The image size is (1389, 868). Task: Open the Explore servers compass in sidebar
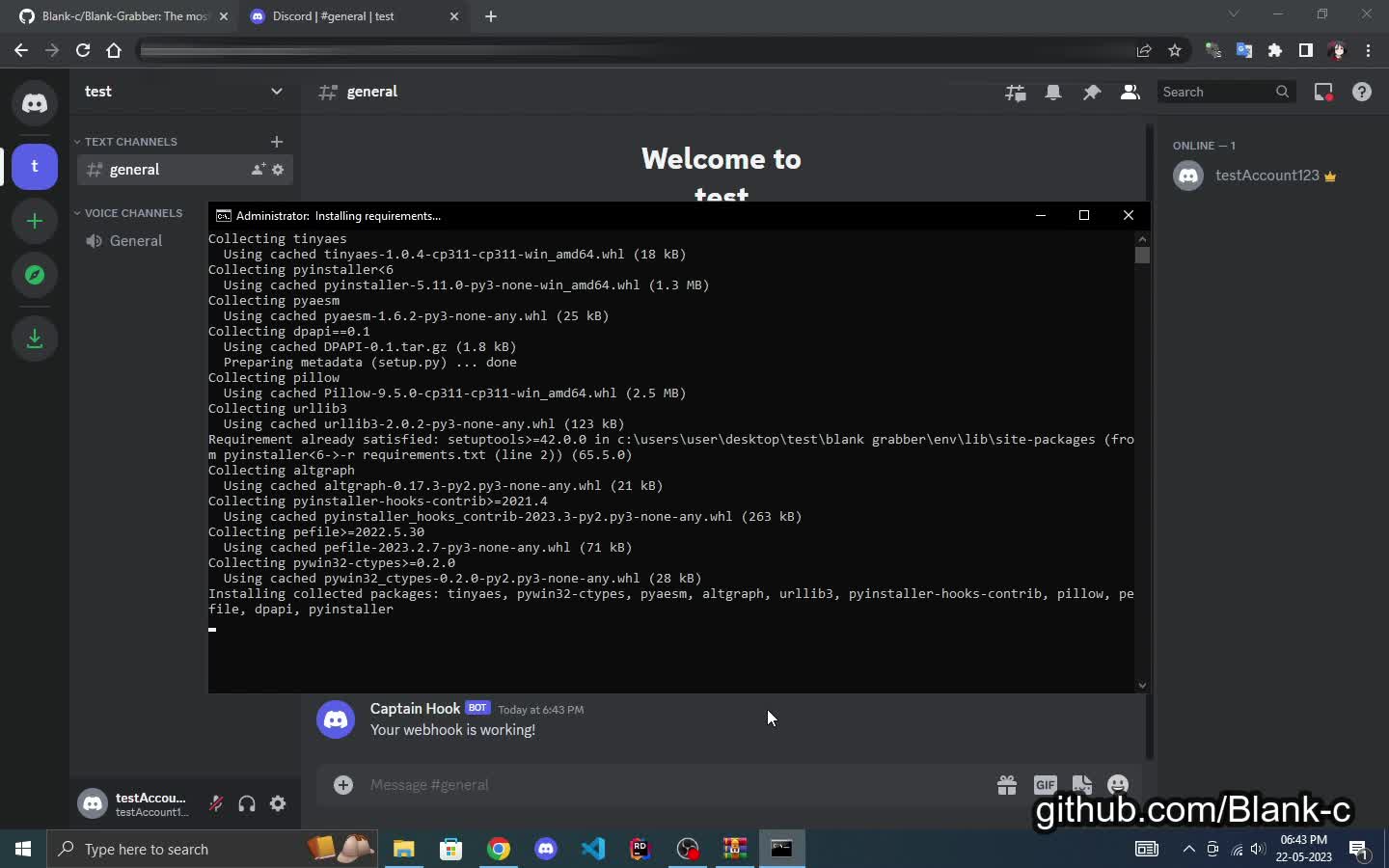coord(35,275)
